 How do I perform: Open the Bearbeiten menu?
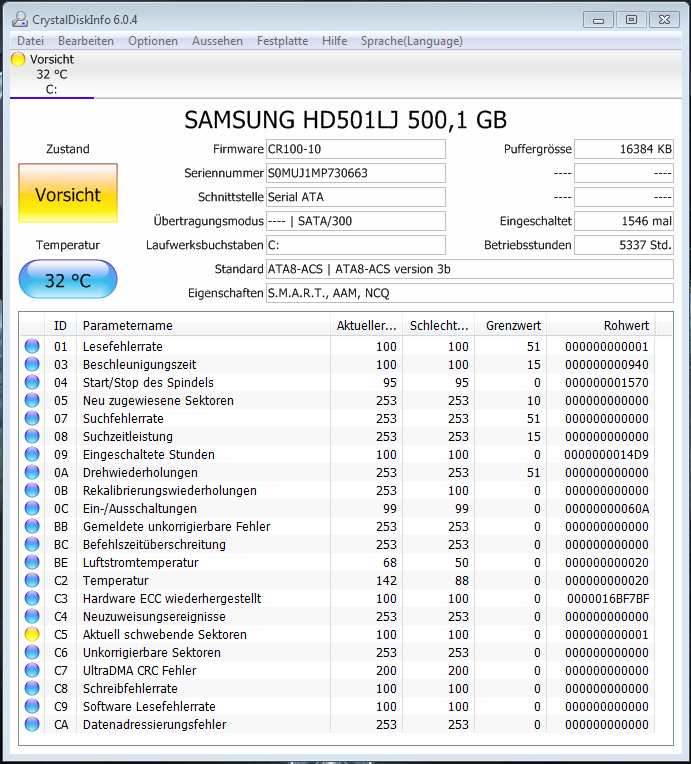[x=86, y=41]
